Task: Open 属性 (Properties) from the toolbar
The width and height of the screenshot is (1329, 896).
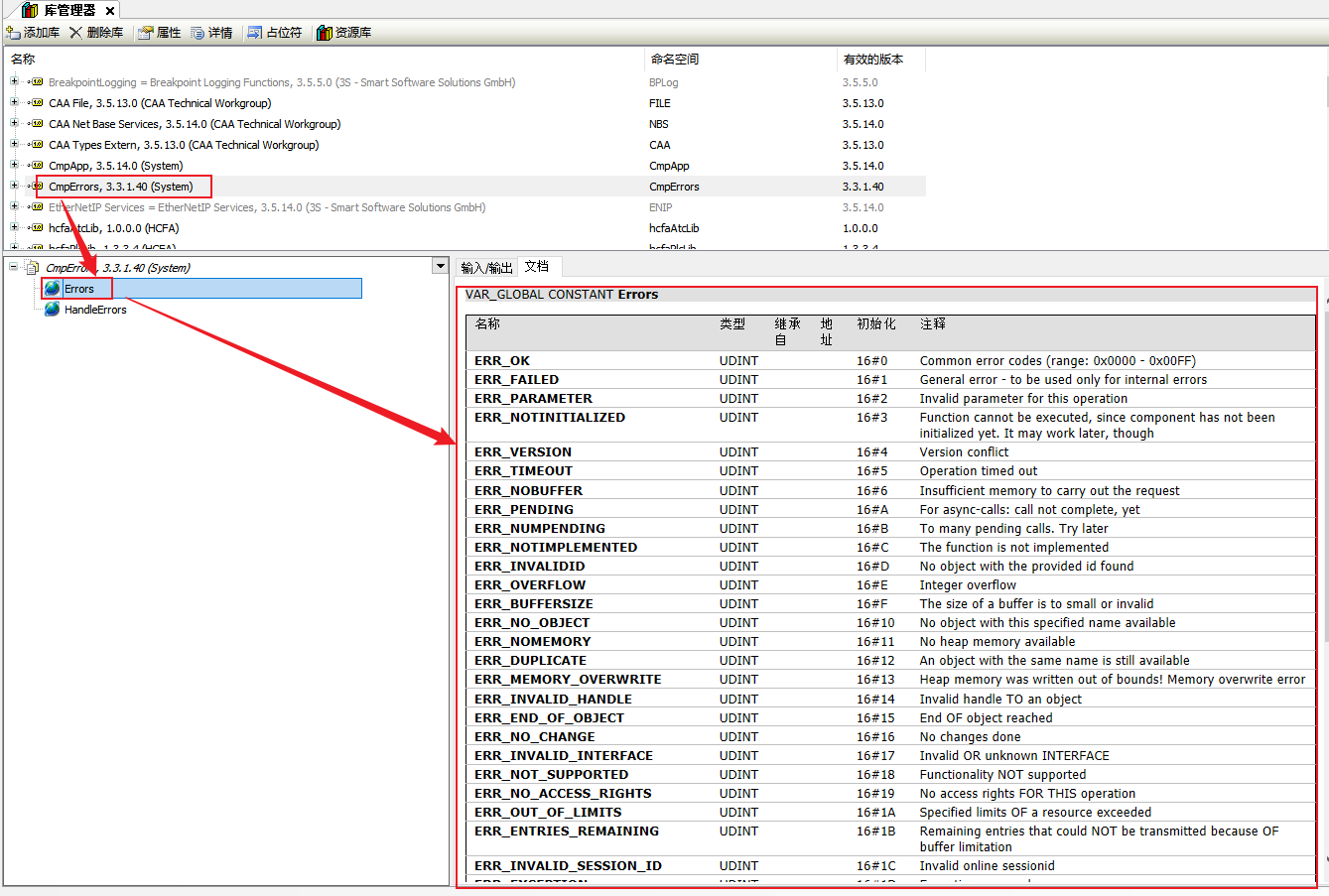Action: 146,33
